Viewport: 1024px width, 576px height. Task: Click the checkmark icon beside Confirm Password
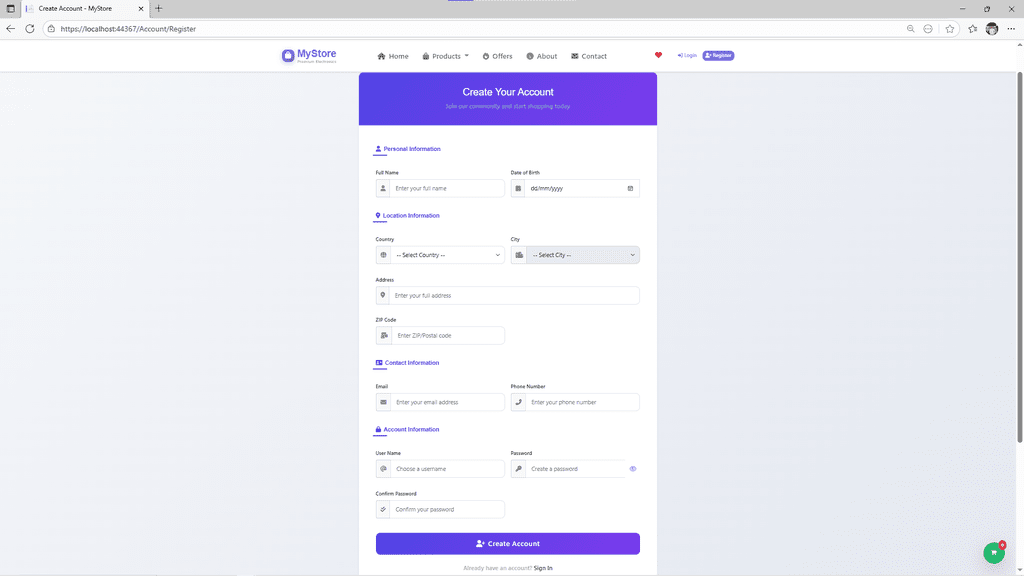coord(383,509)
